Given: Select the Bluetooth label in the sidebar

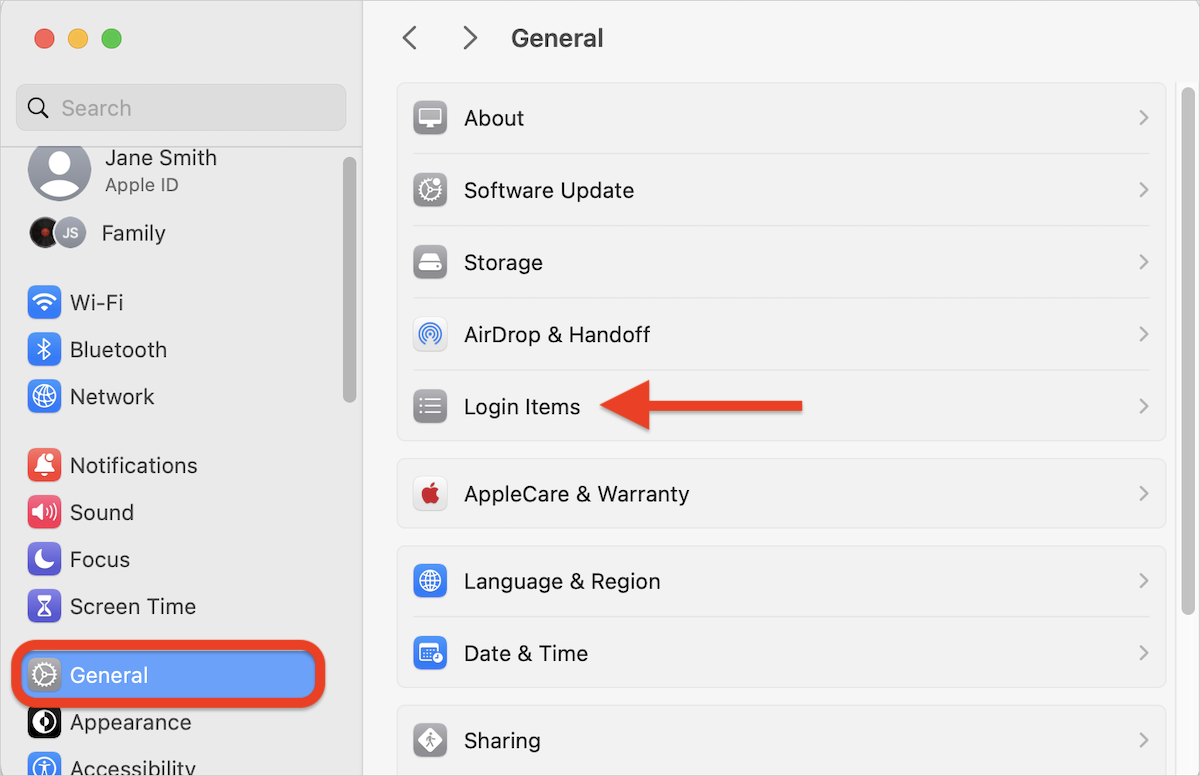Looking at the screenshot, I should 118,350.
